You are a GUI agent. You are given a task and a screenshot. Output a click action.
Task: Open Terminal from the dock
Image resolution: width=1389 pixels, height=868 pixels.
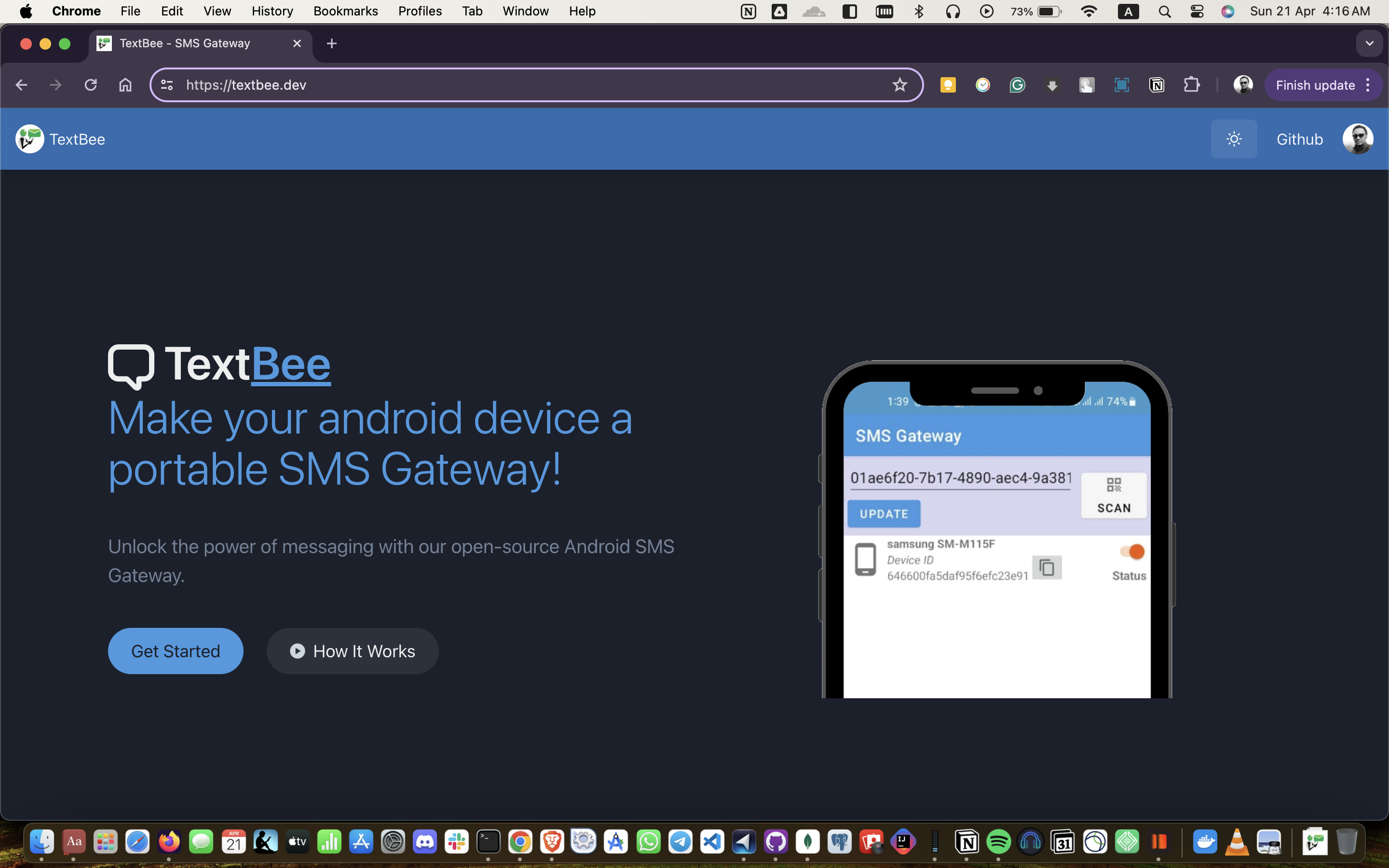[489, 841]
